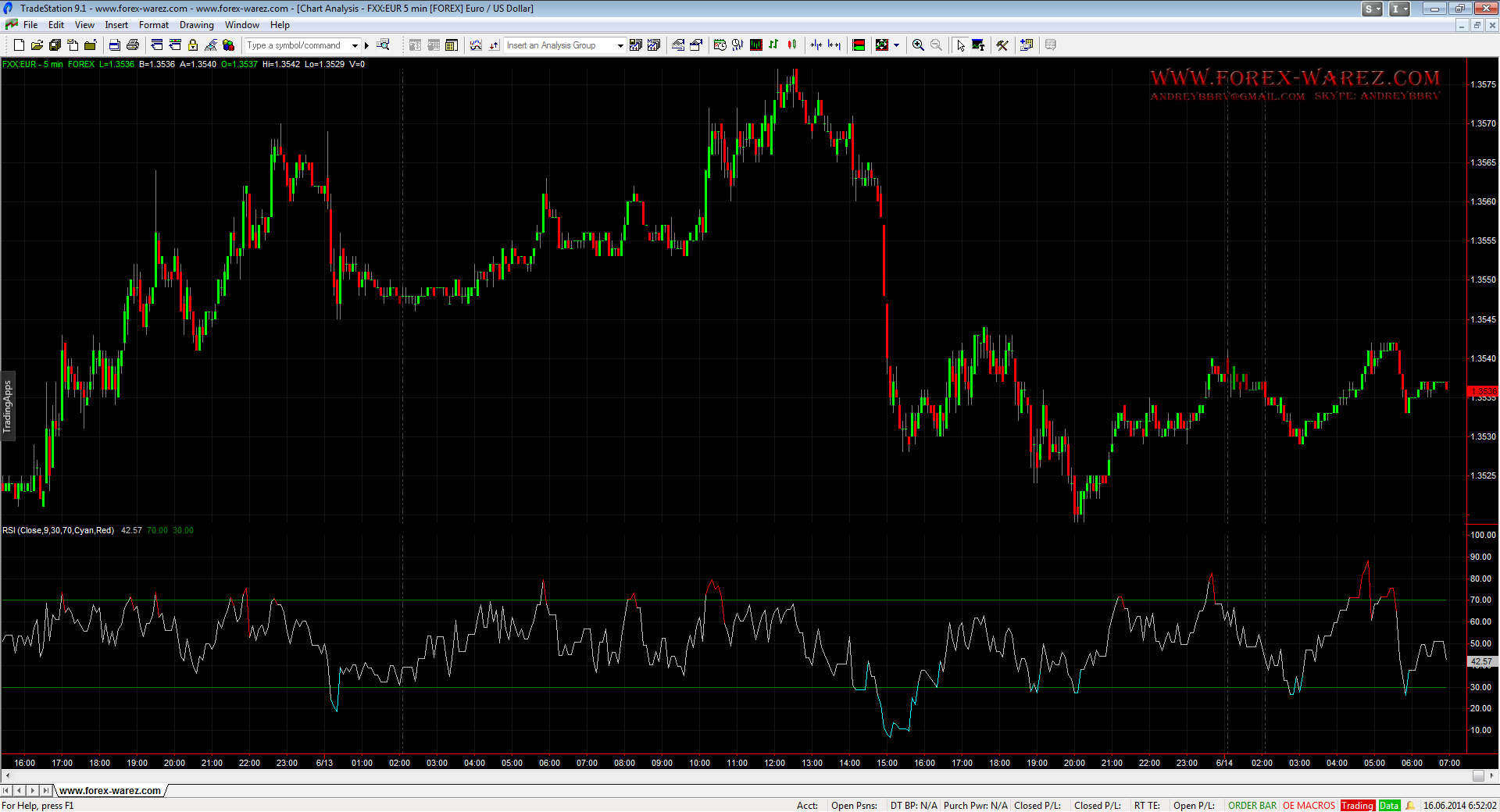The image size is (1500, 812).
Task: Select the candlestick chart style icon
Action: [792, 45]
